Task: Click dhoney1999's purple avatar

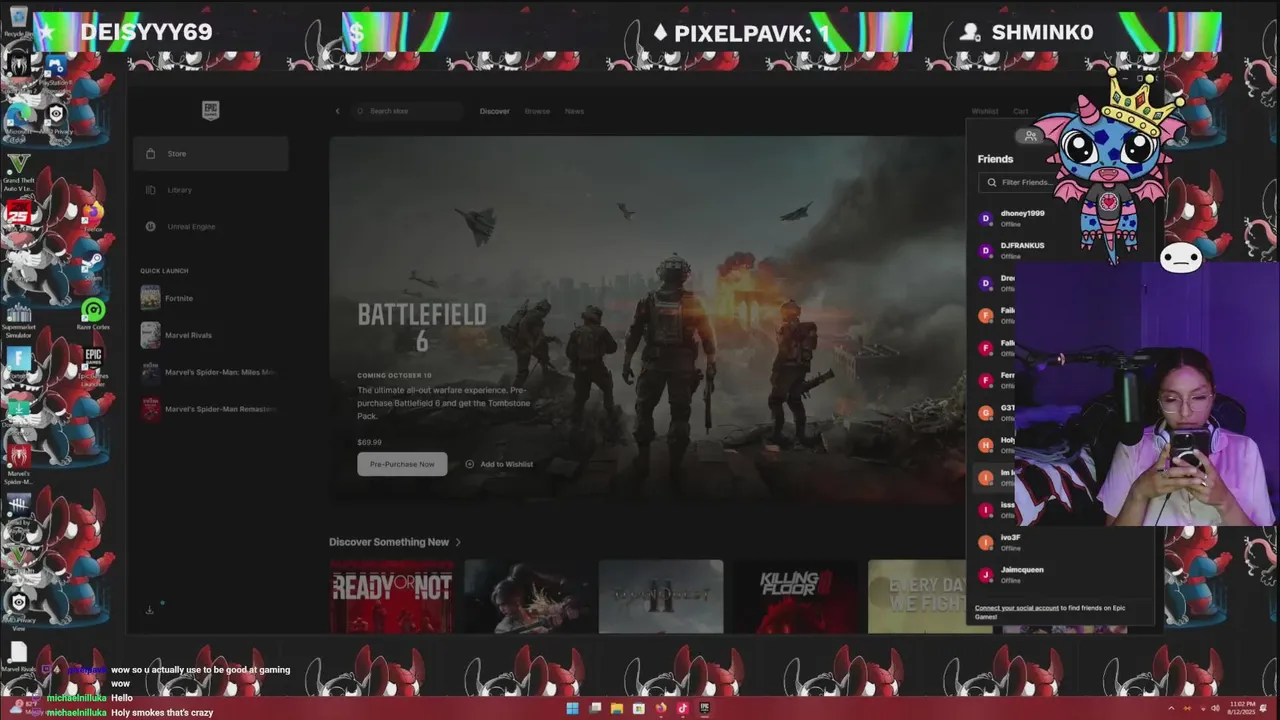Action: pos(986,218)
